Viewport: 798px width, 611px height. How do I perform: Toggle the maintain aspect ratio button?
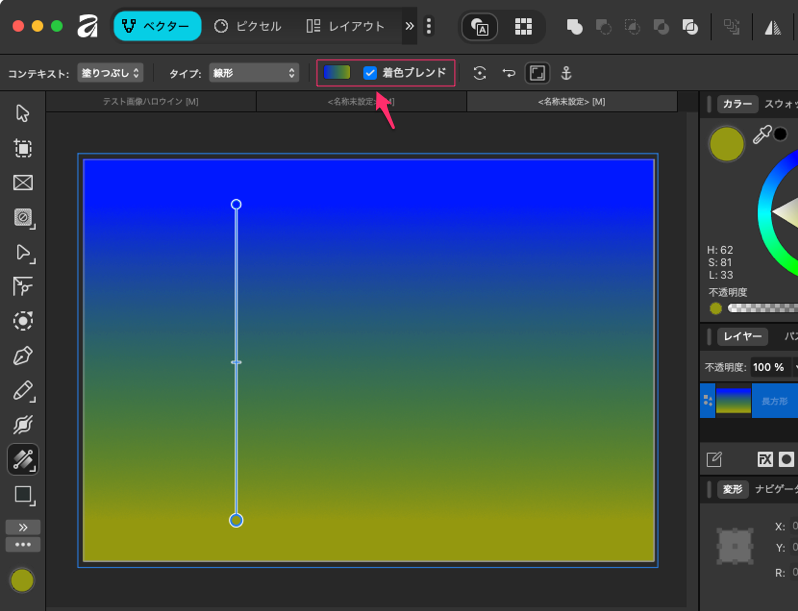(537, 73)
